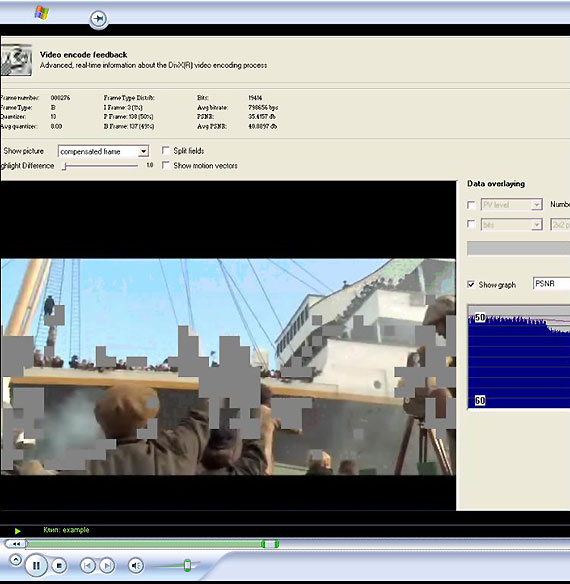
Task: Click the 'Video encode feedback' heading
Action: tap(83, 55)
